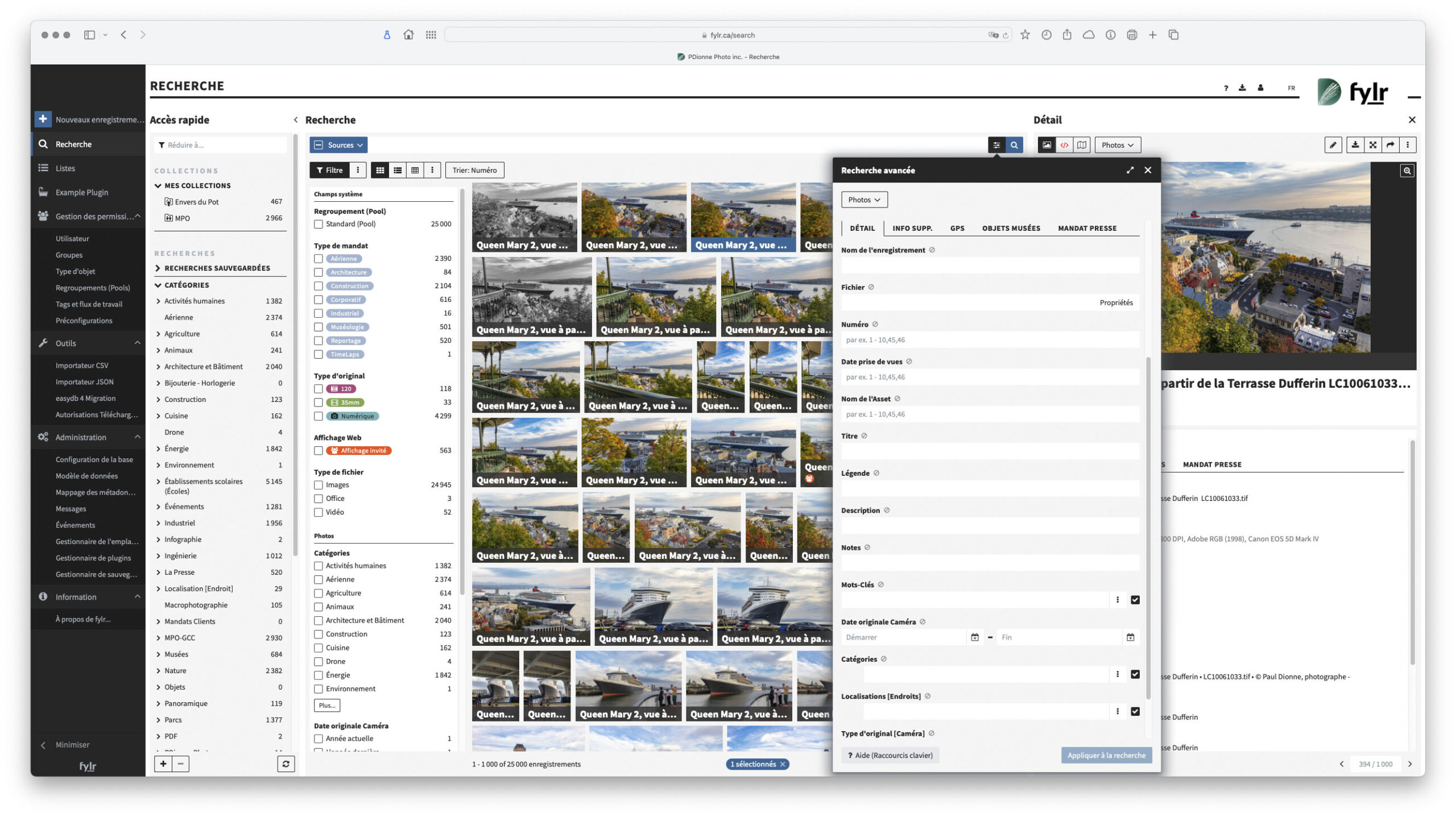This screenshot has height=817, width=1456.
Task: Open the OBJETS MUSÉES tab
Action: click(x=1011, y=228)
